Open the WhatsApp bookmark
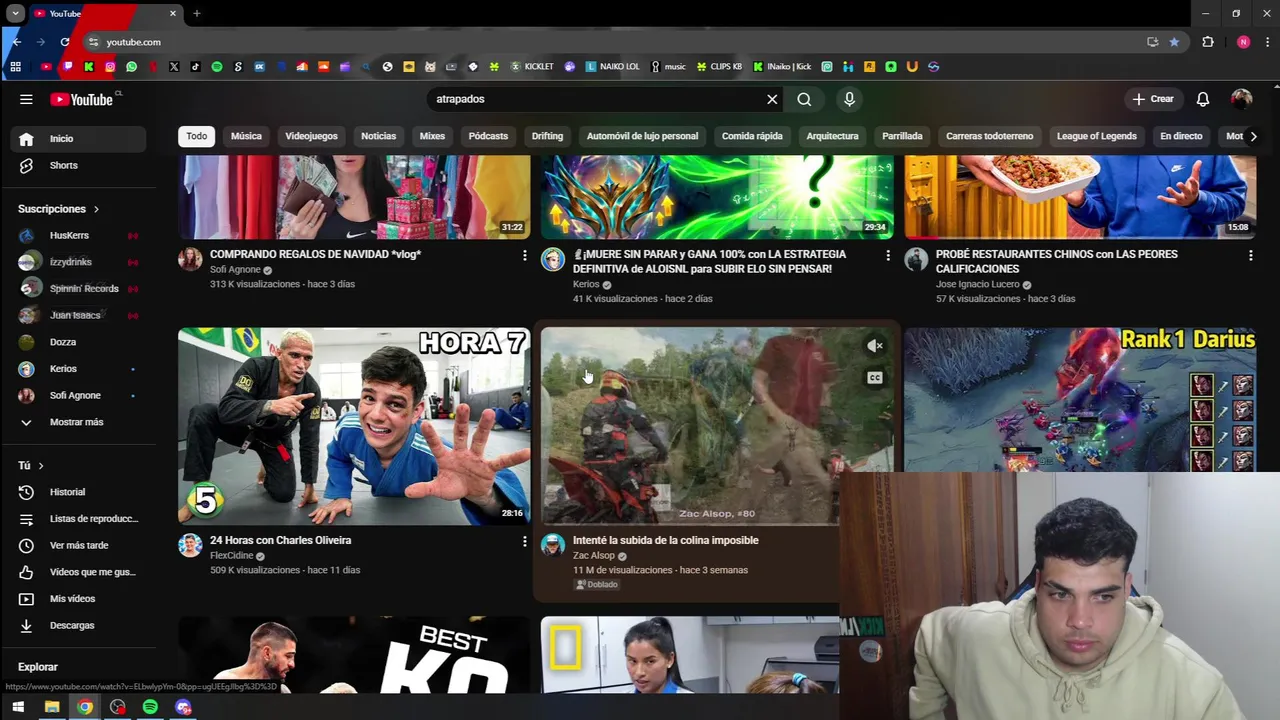The height and width of the screenshot is (720, 1280). coord(131,67)
